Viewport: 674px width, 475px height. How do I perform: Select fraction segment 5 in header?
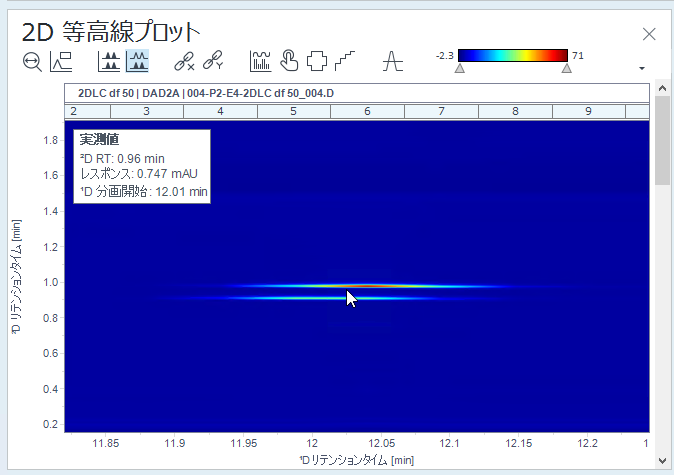pyautogui.click(x=294, y=111)
